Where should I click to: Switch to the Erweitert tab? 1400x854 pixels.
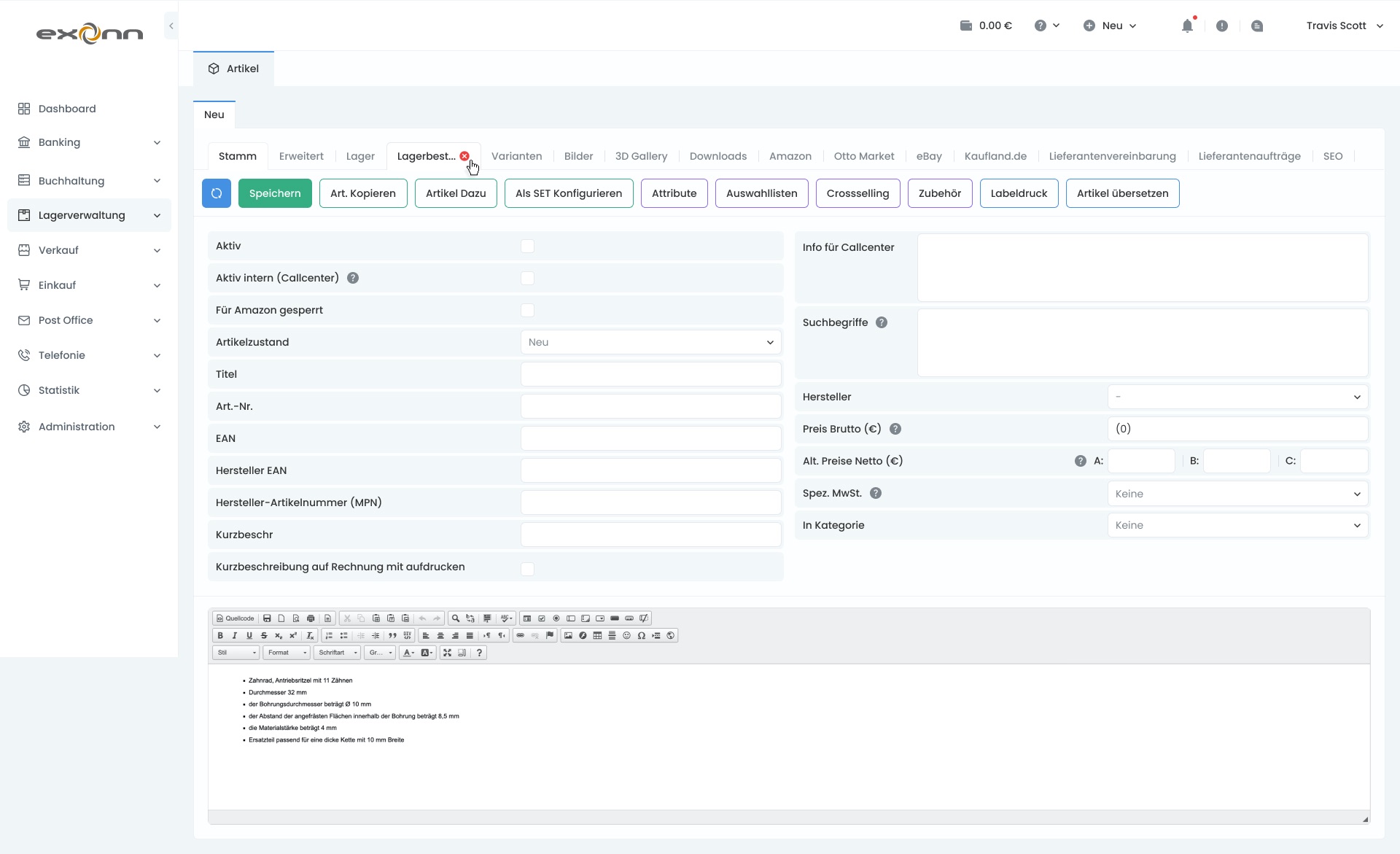click(x=301, y=156)
